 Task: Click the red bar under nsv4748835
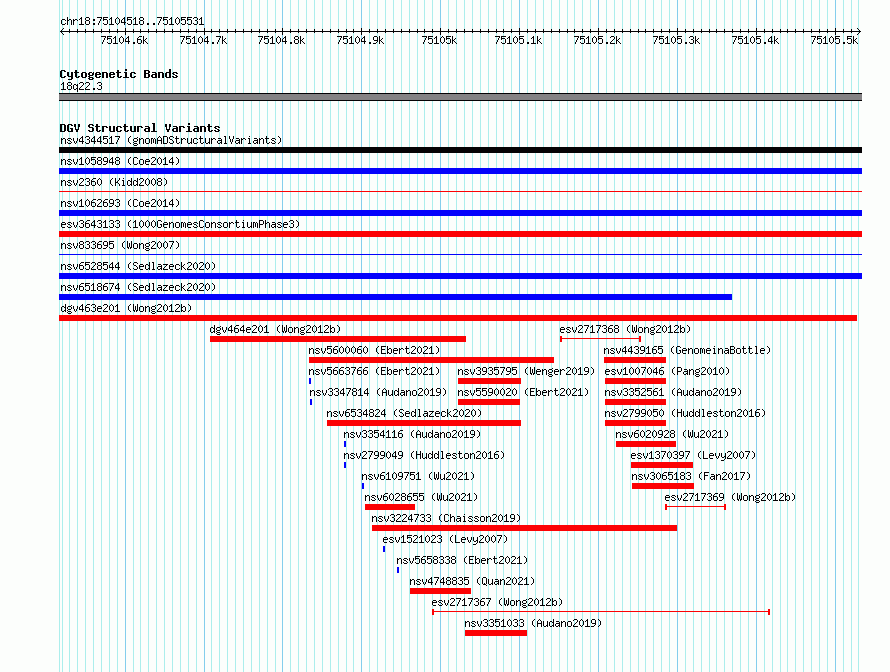click(x=440, y=591)
